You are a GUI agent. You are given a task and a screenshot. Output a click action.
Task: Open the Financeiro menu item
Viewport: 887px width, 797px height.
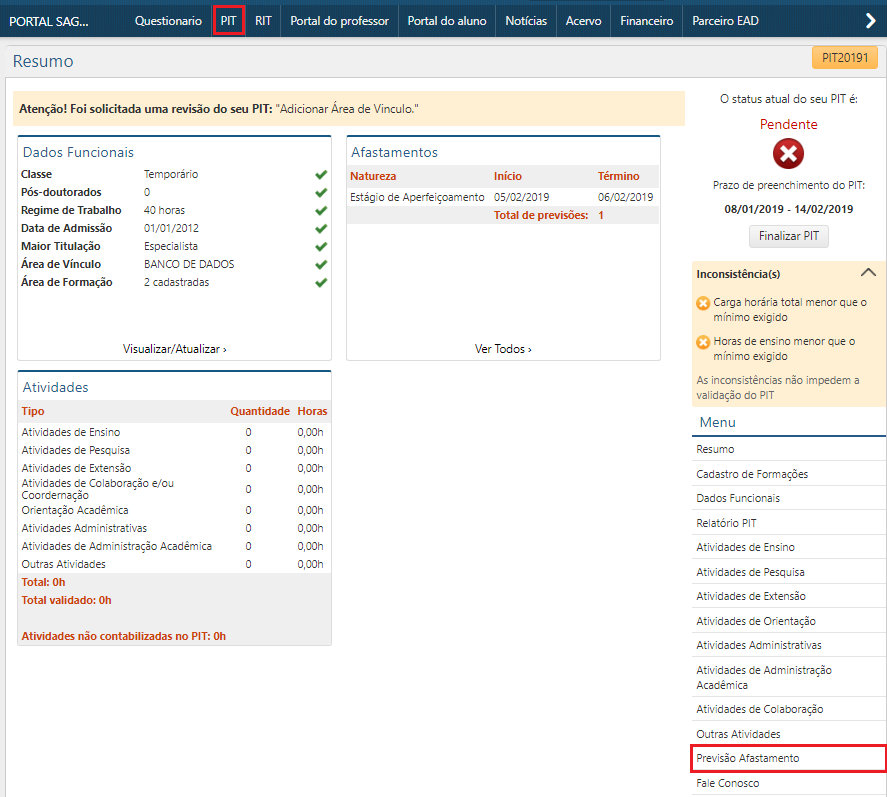point(646,20)
